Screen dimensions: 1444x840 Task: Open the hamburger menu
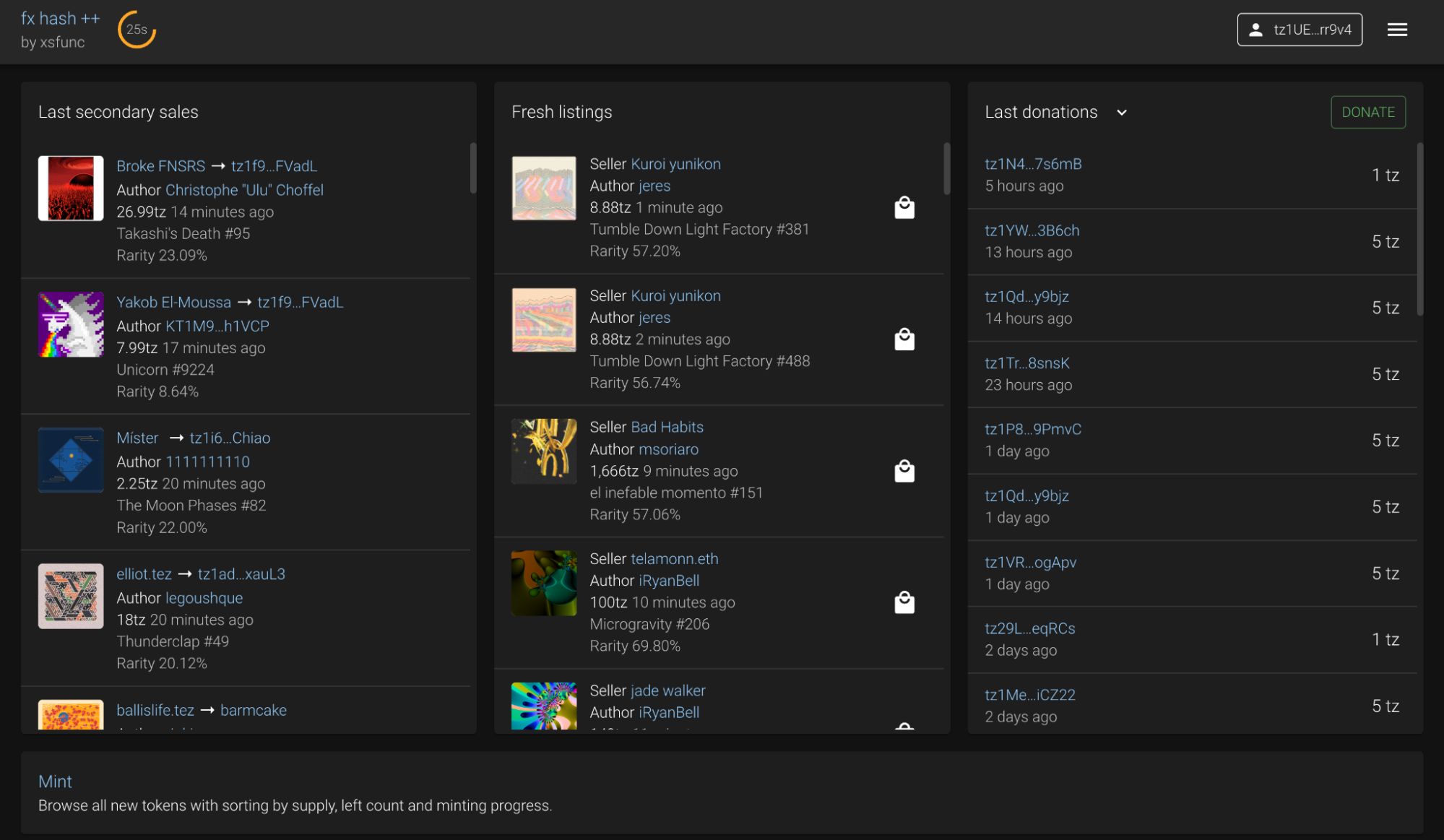[1397, 30]
